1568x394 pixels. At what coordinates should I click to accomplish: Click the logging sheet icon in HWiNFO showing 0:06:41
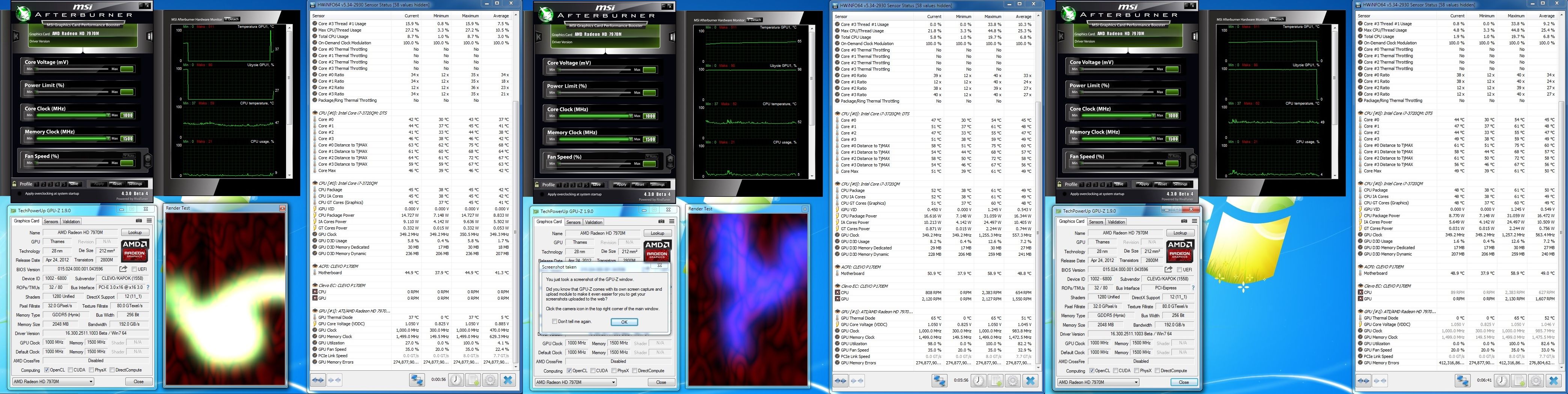[x=1519, y=380]
